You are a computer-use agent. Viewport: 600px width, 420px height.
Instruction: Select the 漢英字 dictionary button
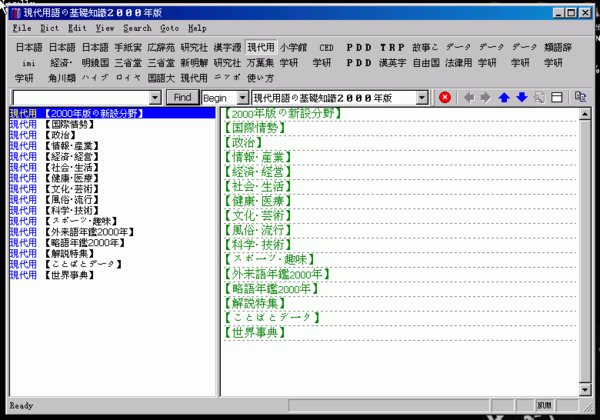(392, 63)
